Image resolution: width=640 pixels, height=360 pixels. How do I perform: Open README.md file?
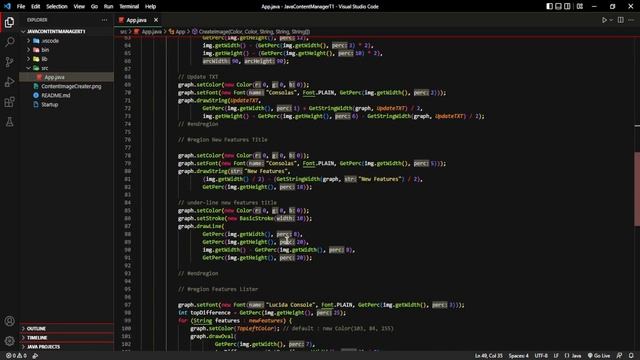pyautogui.click(x=56, y=96)
